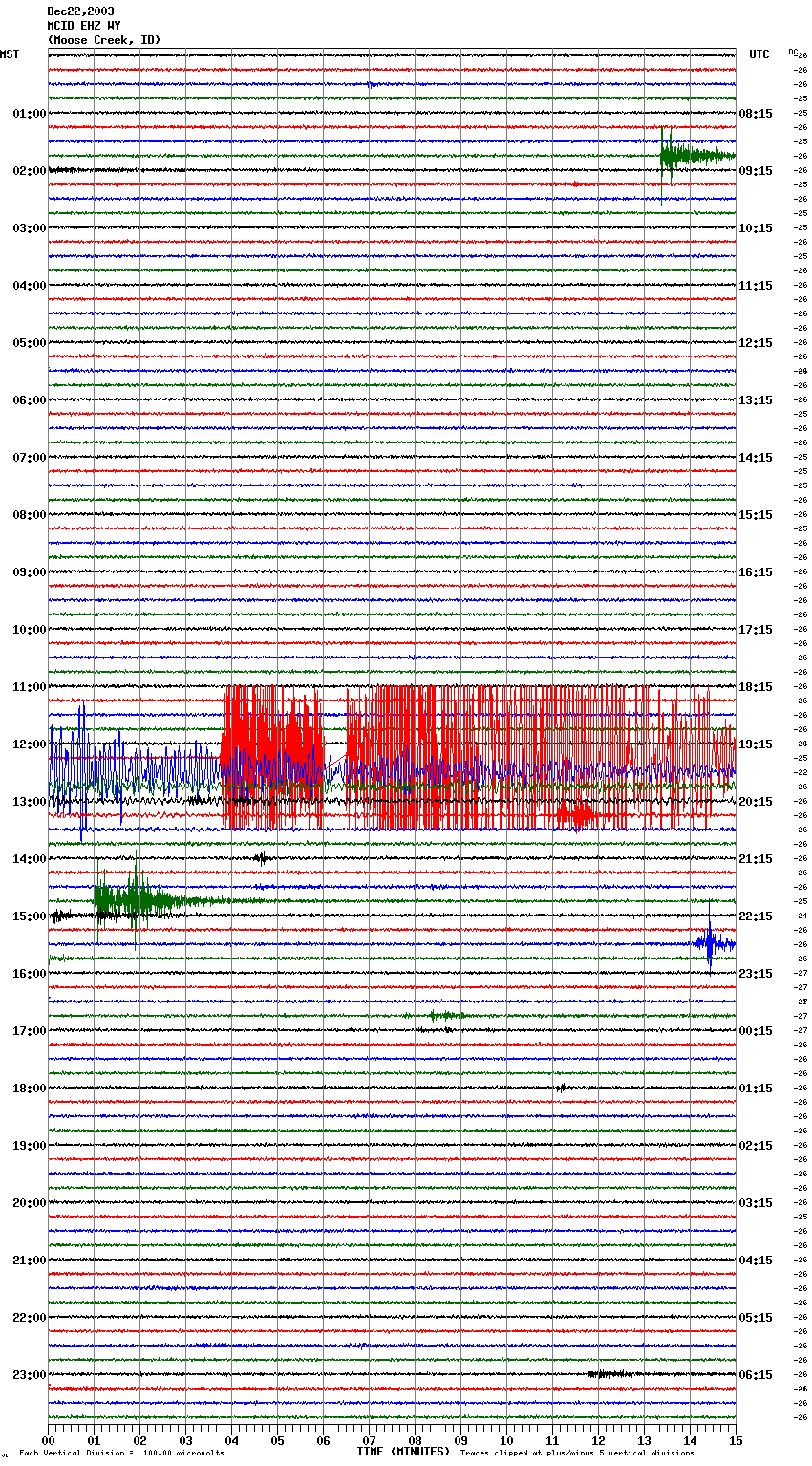812x1466 pixels.
Task: Click the TIME (MINUTES) axis title
Action: pos(403,1452)
